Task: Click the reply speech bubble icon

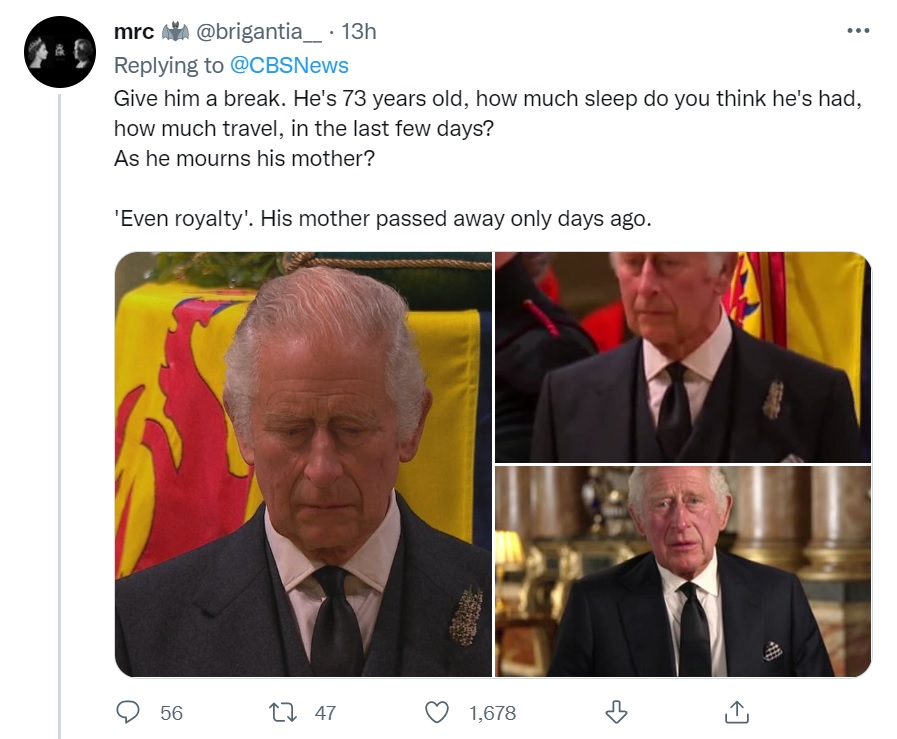Action: tap(128, 713)
